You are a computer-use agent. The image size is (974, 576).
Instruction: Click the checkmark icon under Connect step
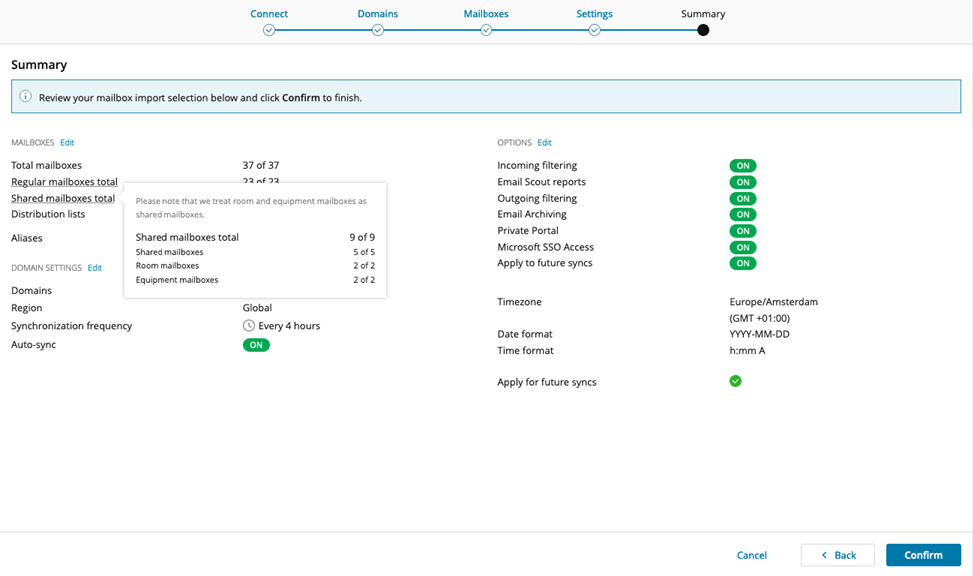[269, 30]
